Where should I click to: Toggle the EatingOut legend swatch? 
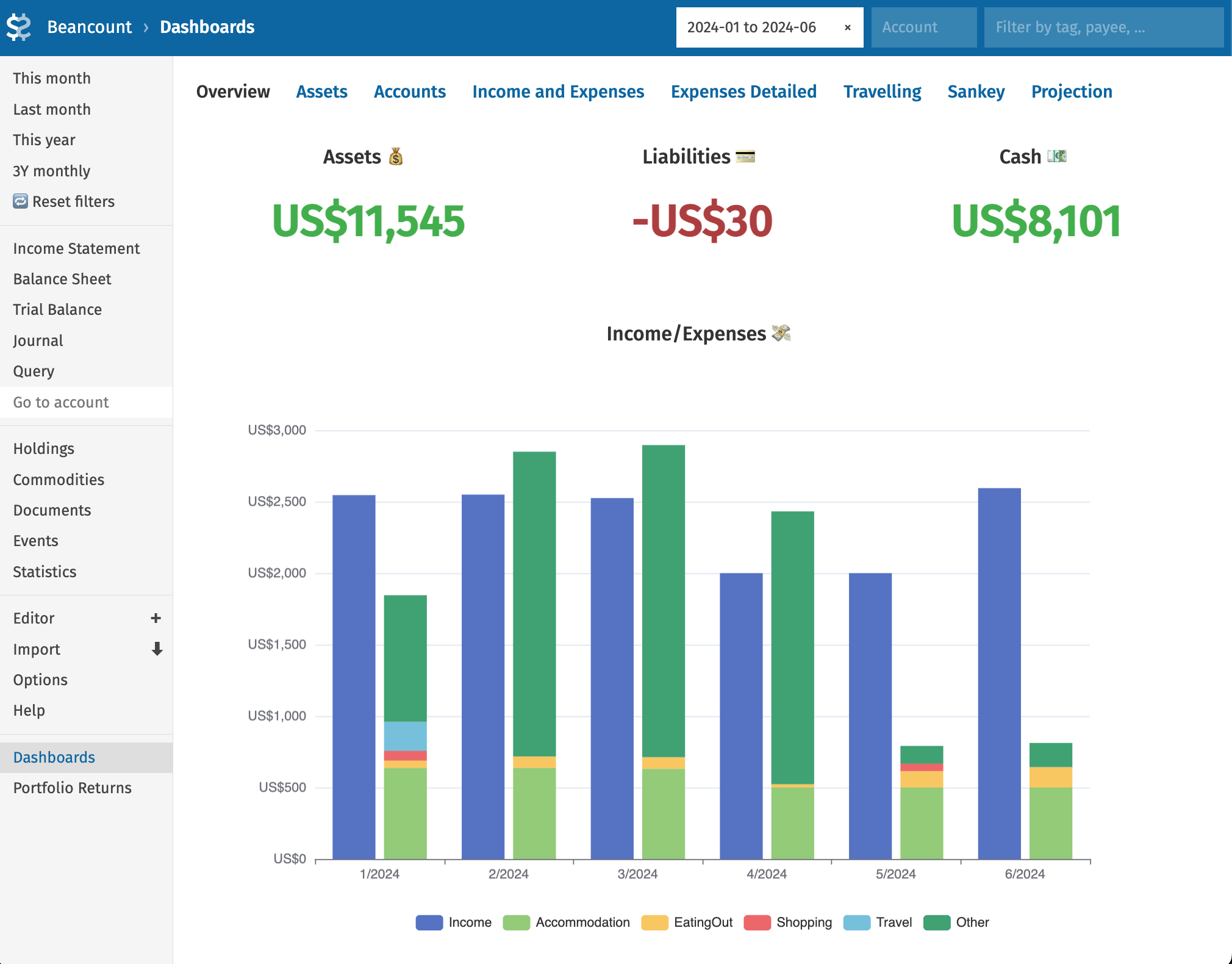[654, 923]
